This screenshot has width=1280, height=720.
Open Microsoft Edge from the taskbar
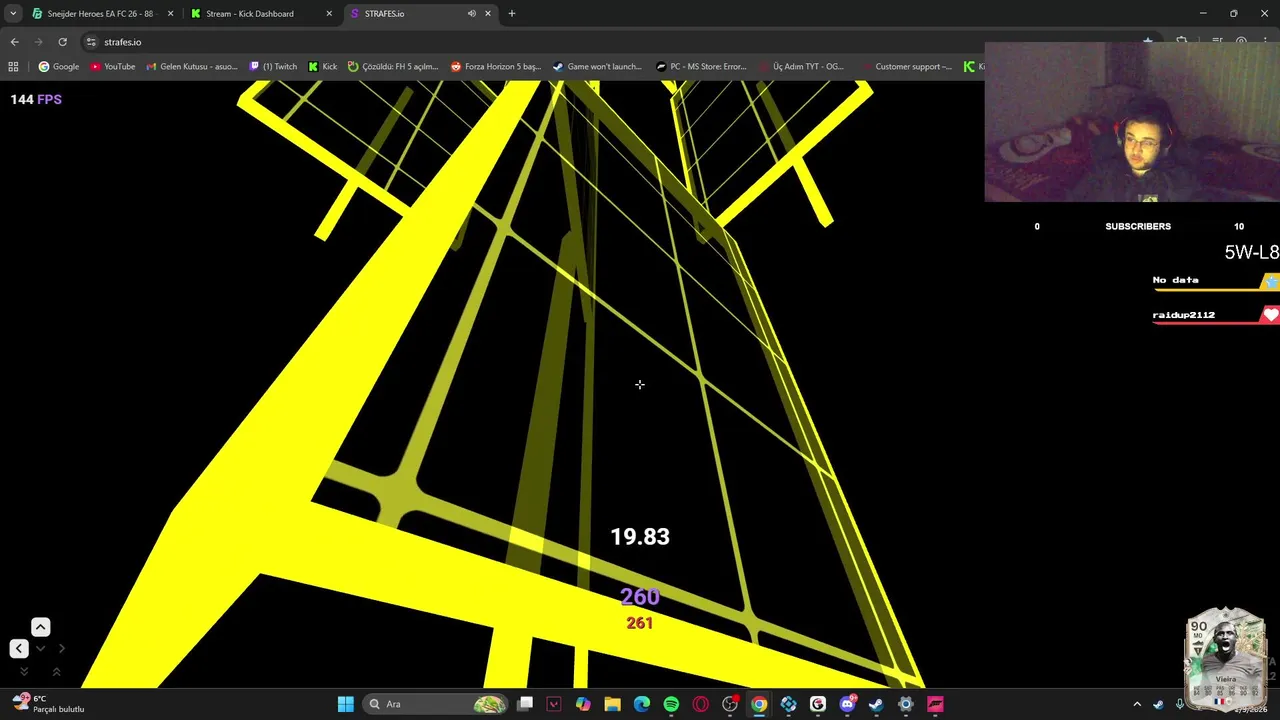point(641,704)
